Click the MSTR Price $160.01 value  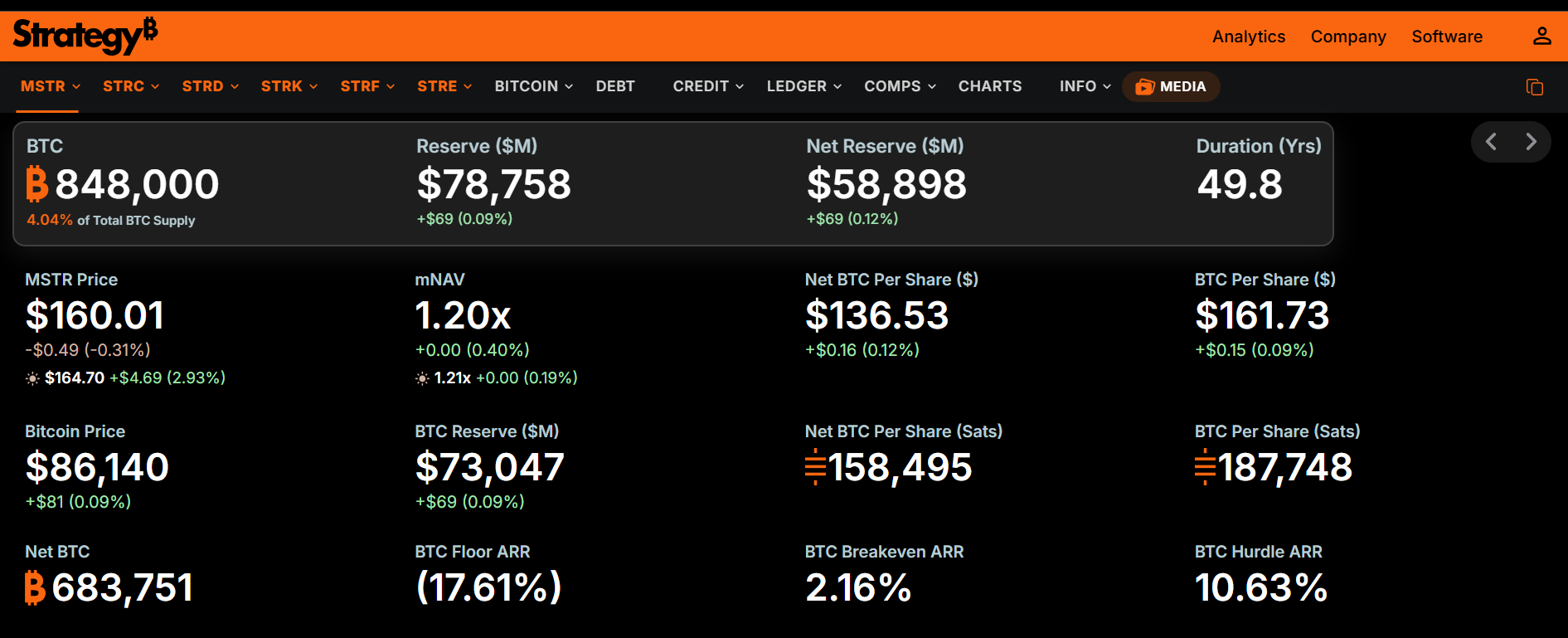click(95, 315)
